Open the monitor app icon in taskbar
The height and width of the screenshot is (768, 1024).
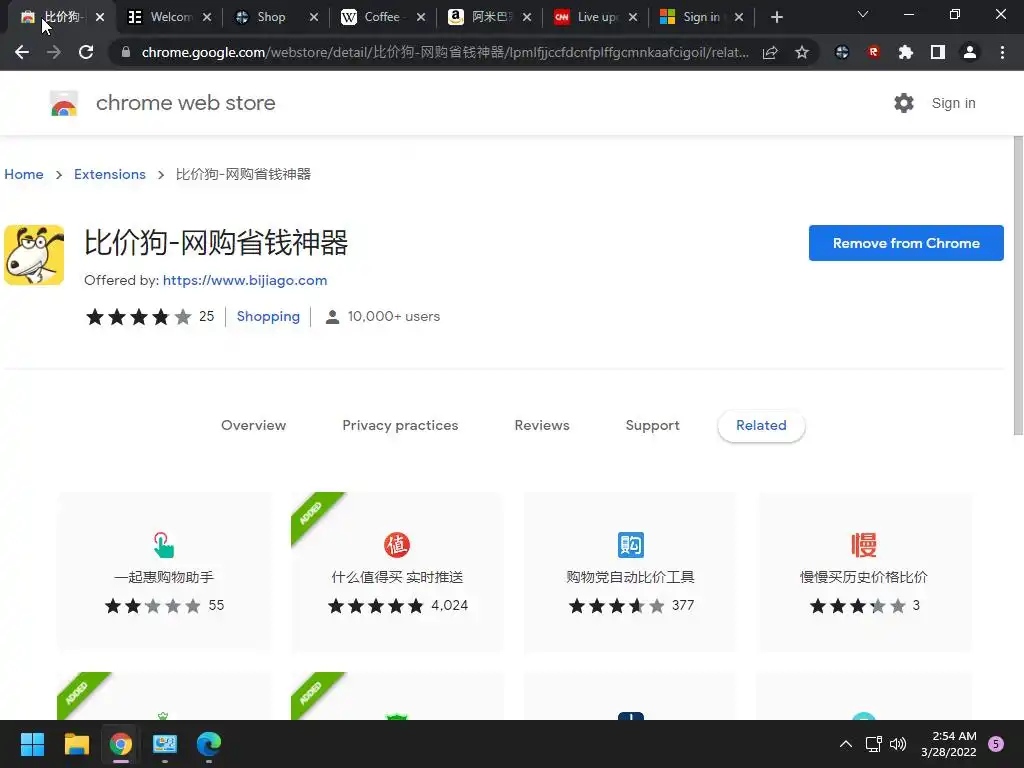coord(165,744)
